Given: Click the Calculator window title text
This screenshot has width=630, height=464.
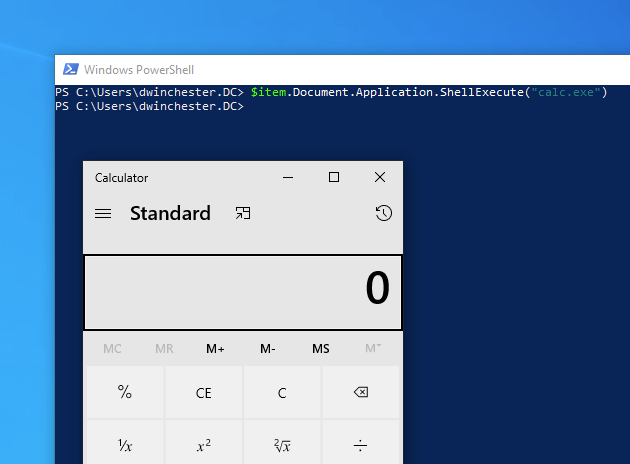Looking at the screenshot, I should tap(121, 178).
